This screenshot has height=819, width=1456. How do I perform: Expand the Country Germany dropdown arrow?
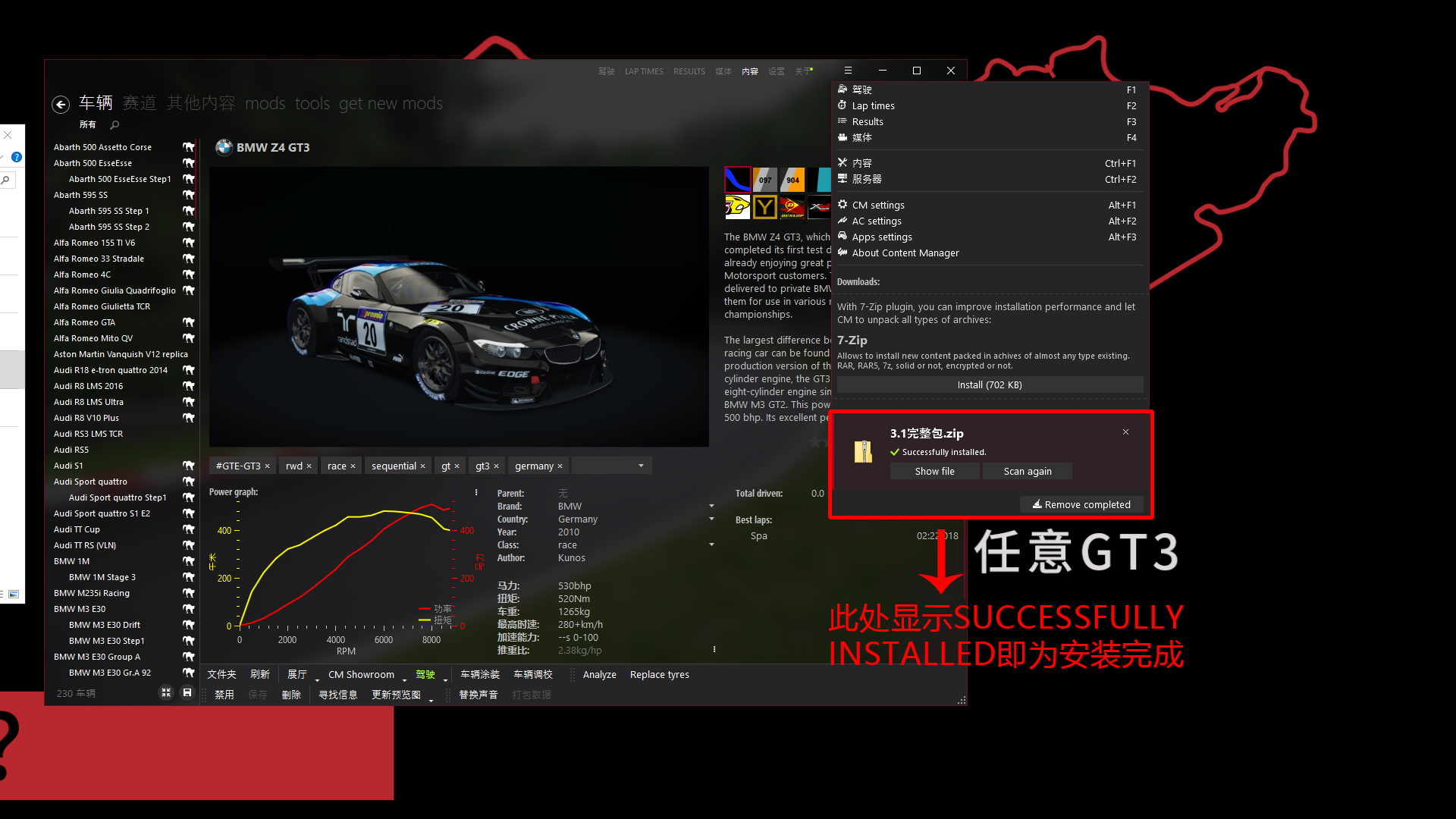tap(711, 519)
